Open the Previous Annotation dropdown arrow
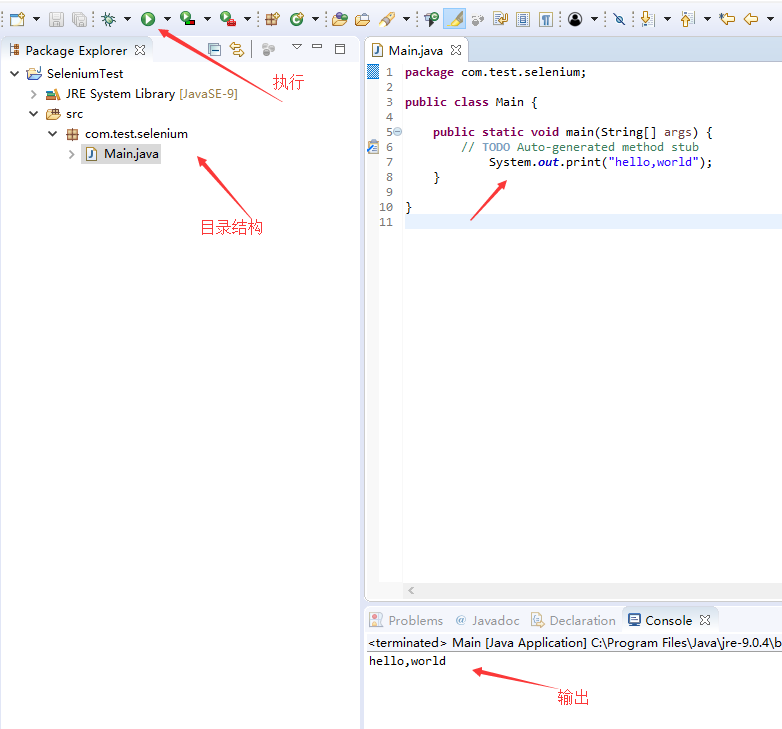 click(707, 19)
